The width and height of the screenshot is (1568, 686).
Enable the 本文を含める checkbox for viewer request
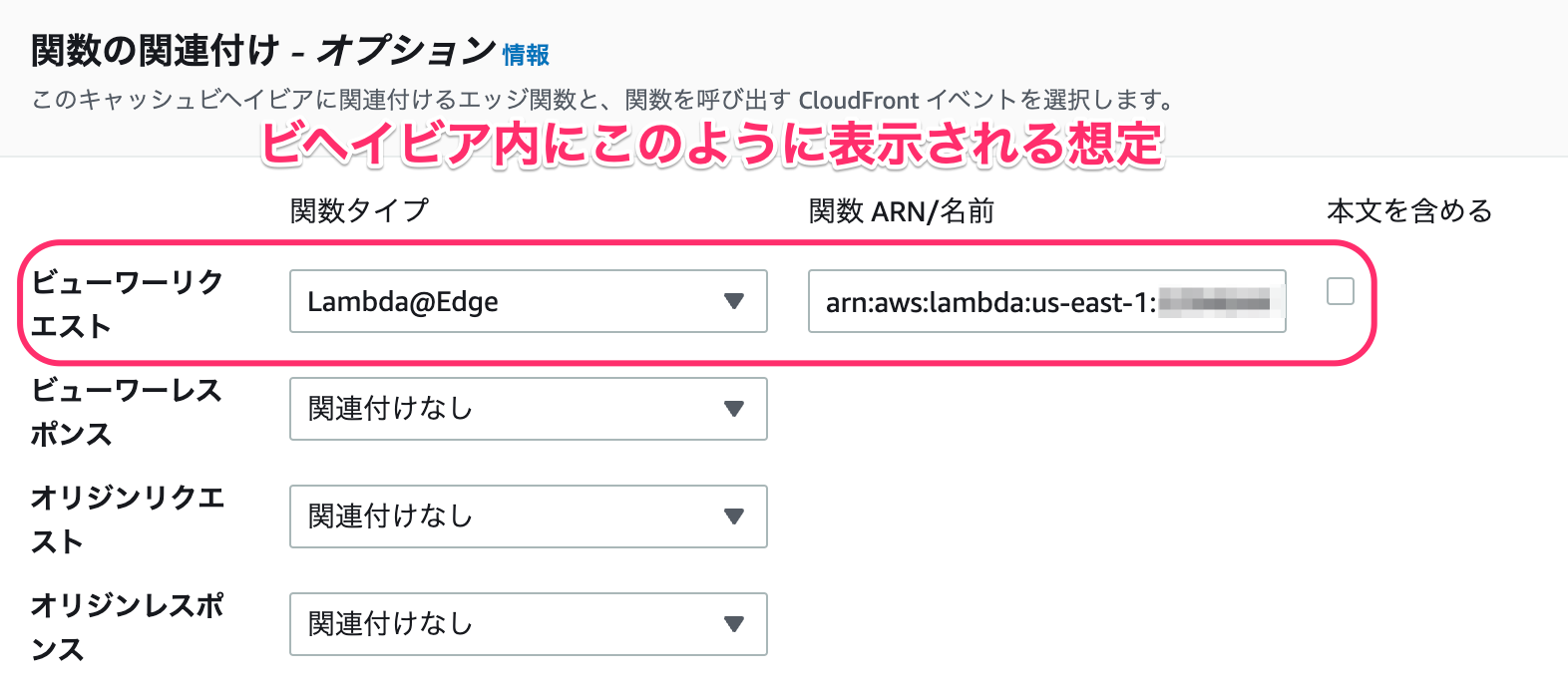point(1341,291)
